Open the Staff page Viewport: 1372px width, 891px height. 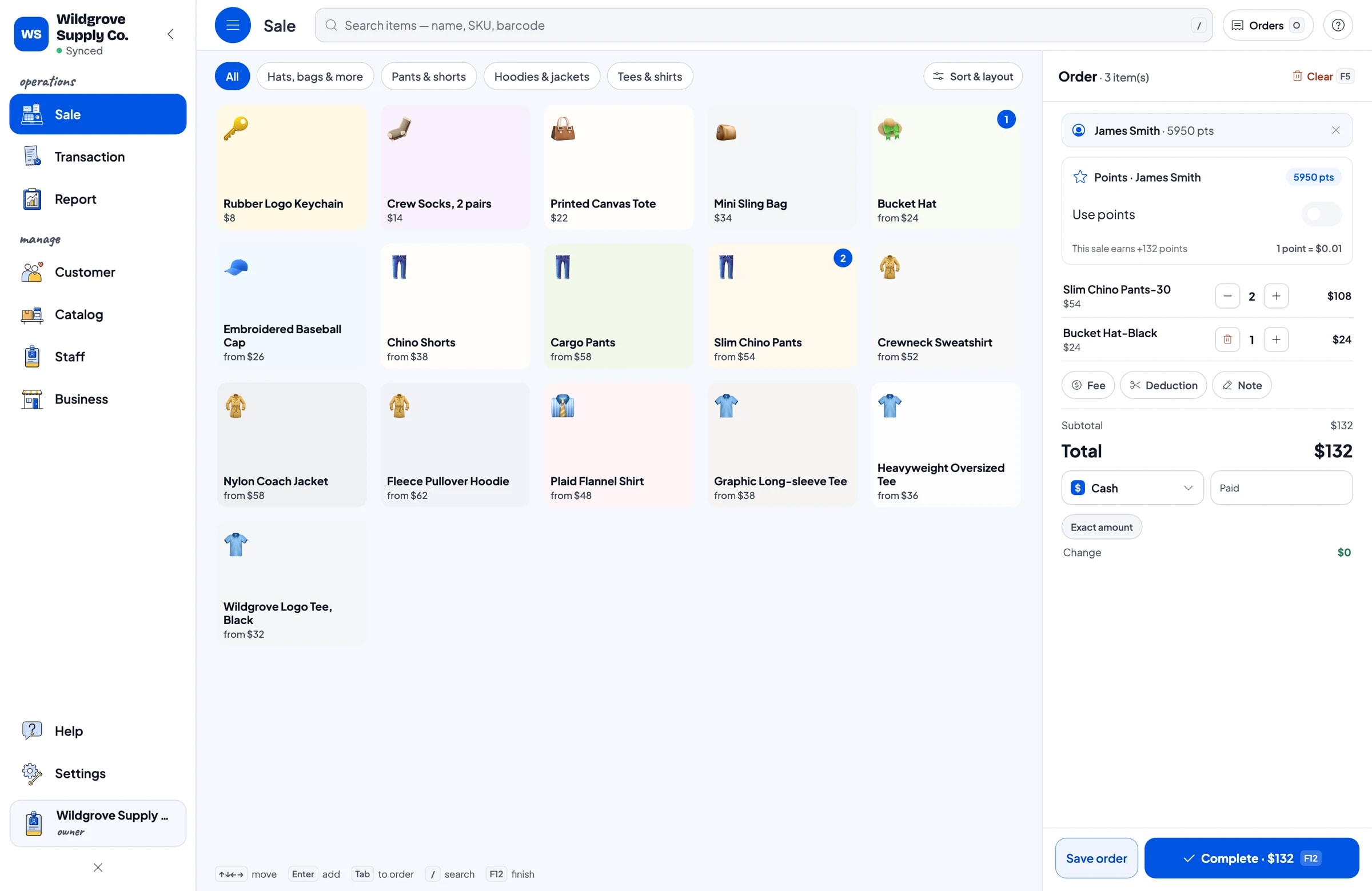coord(98,357)
